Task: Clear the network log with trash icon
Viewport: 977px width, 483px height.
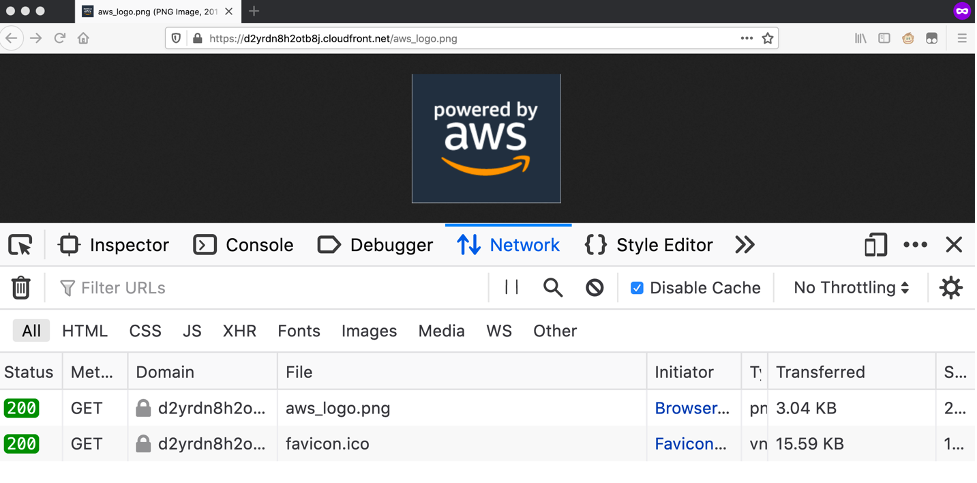Action: 20,288
